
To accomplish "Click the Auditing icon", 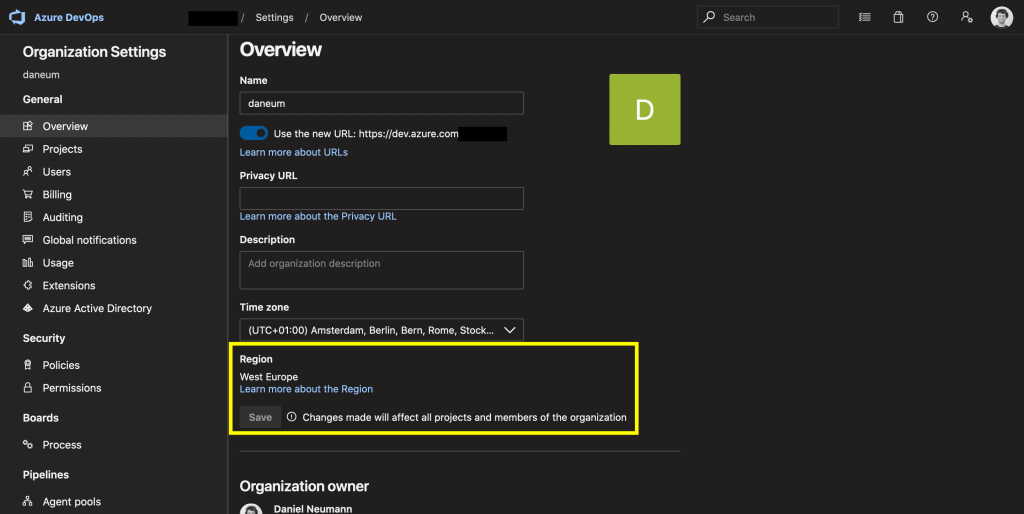I will pyautogui.click(x=27, y=217).
